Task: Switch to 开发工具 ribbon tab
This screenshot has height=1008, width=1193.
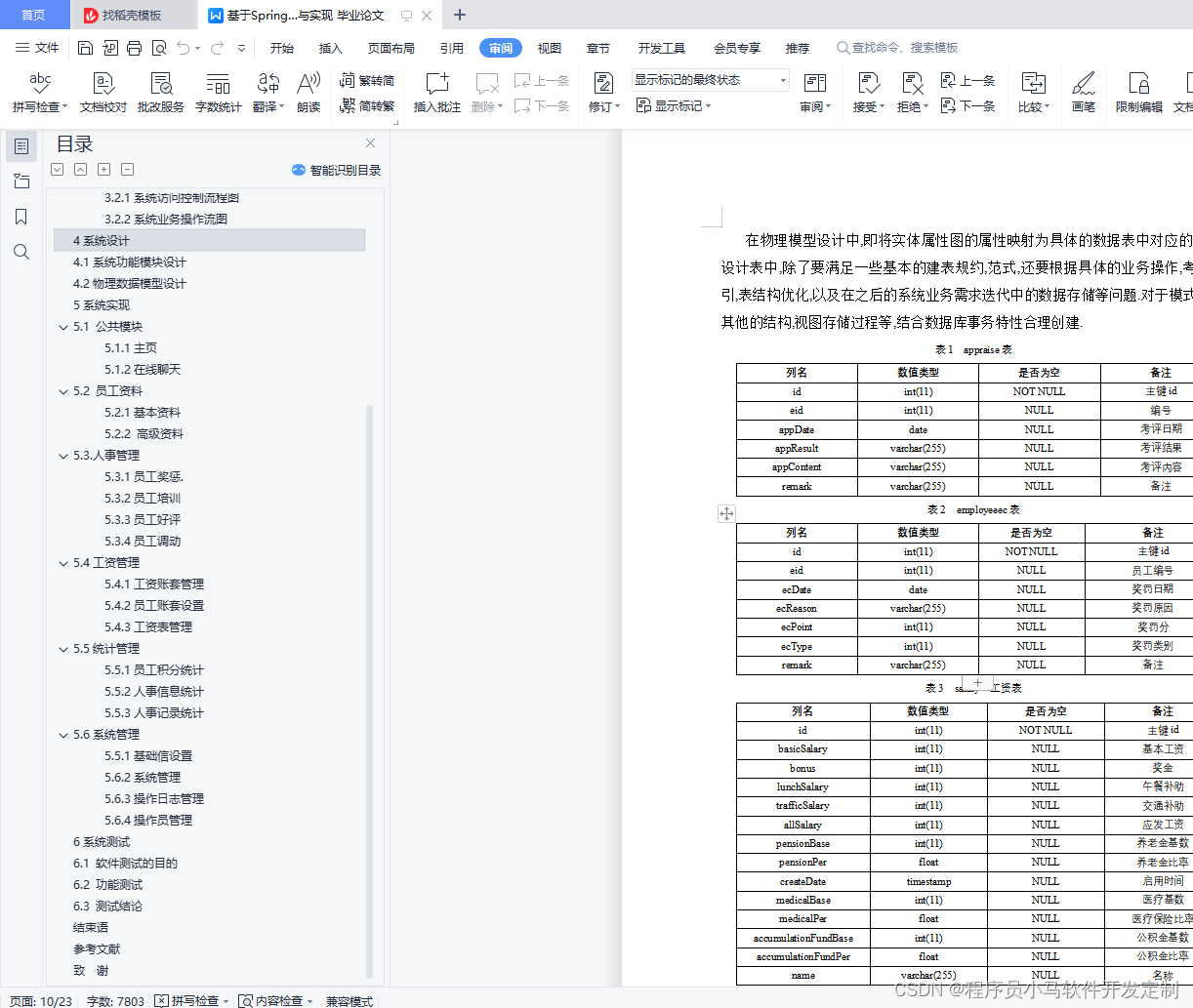Action: (x=662, y=48)
